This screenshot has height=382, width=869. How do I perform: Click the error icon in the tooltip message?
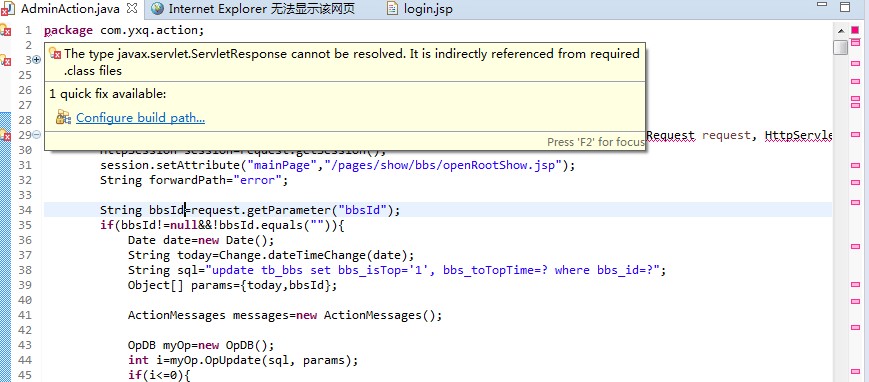click(55, 54)
